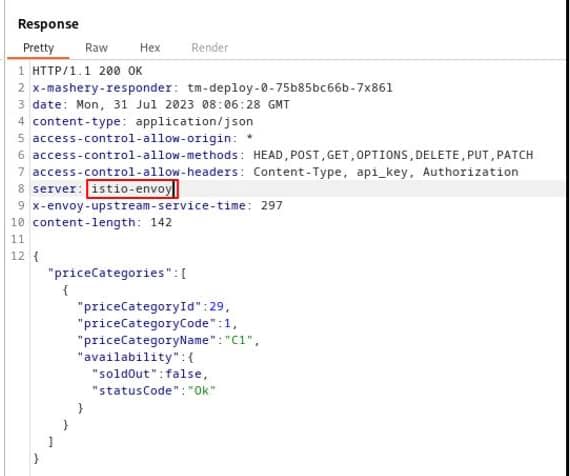Click the server header name
This screenshot has width=570, height=476.
click(x=54, y=189)
